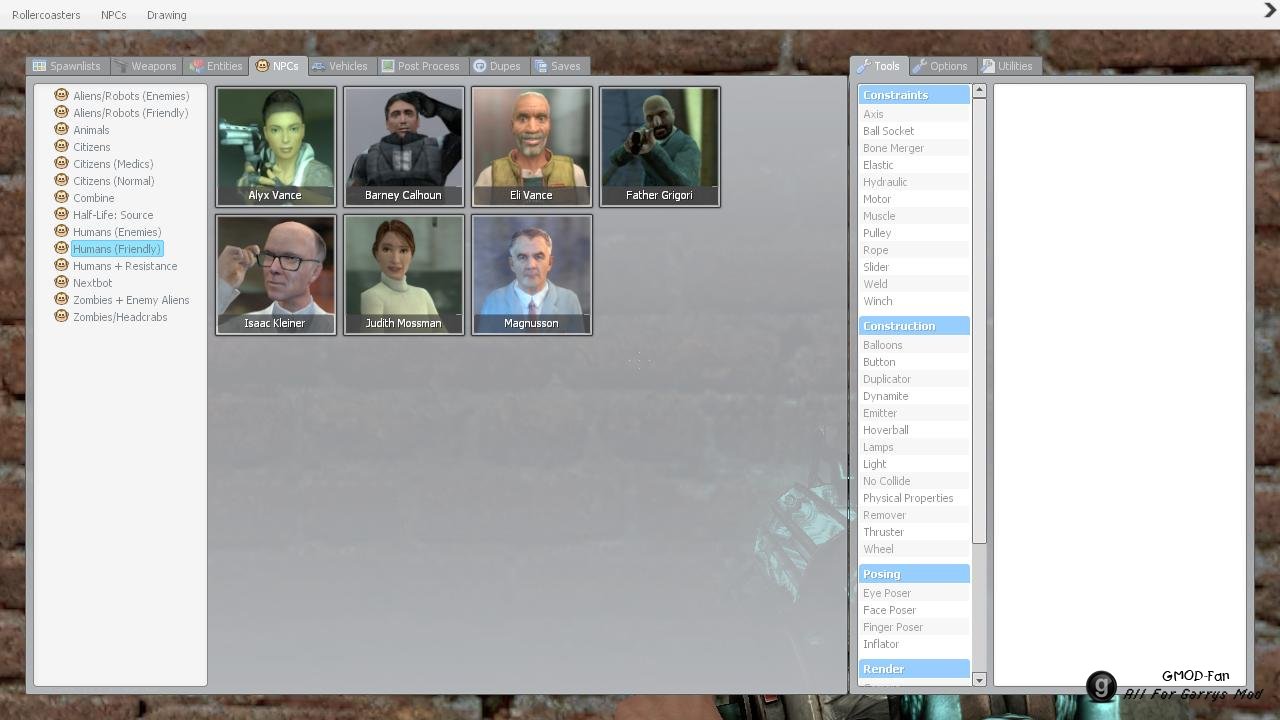Click the monkey icon beside Citizens (Medics)
This screenshot has height=720, width=1280.
click(61, 163)
